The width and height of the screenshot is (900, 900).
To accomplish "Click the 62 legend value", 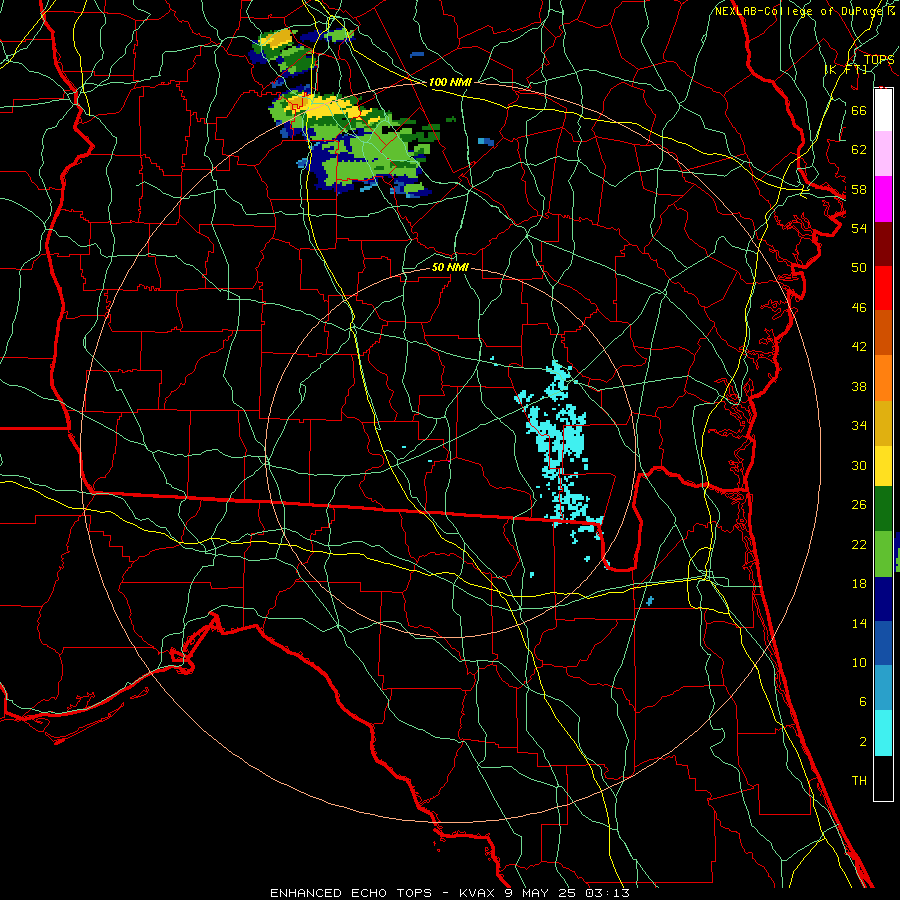I will point(859,150).
